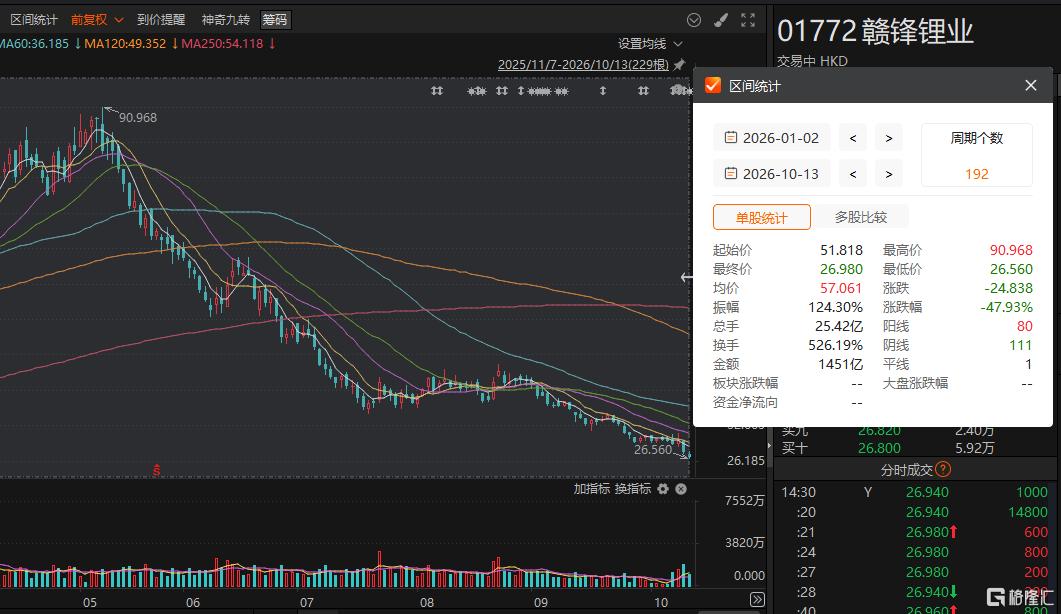1061x614 pixels.
Task: Click the circled down-arrow icon in toolbar
Action: (x=694, y=20)
